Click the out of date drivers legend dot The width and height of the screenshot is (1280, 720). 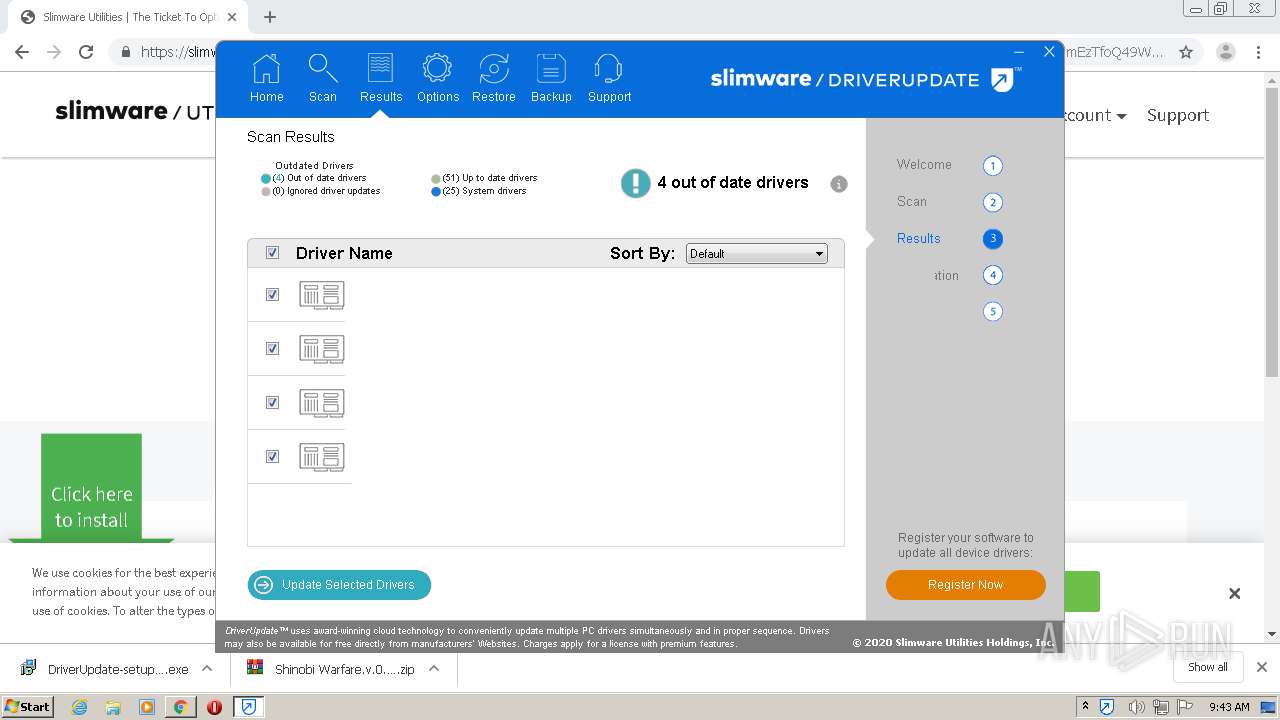[x=266, y=178]
